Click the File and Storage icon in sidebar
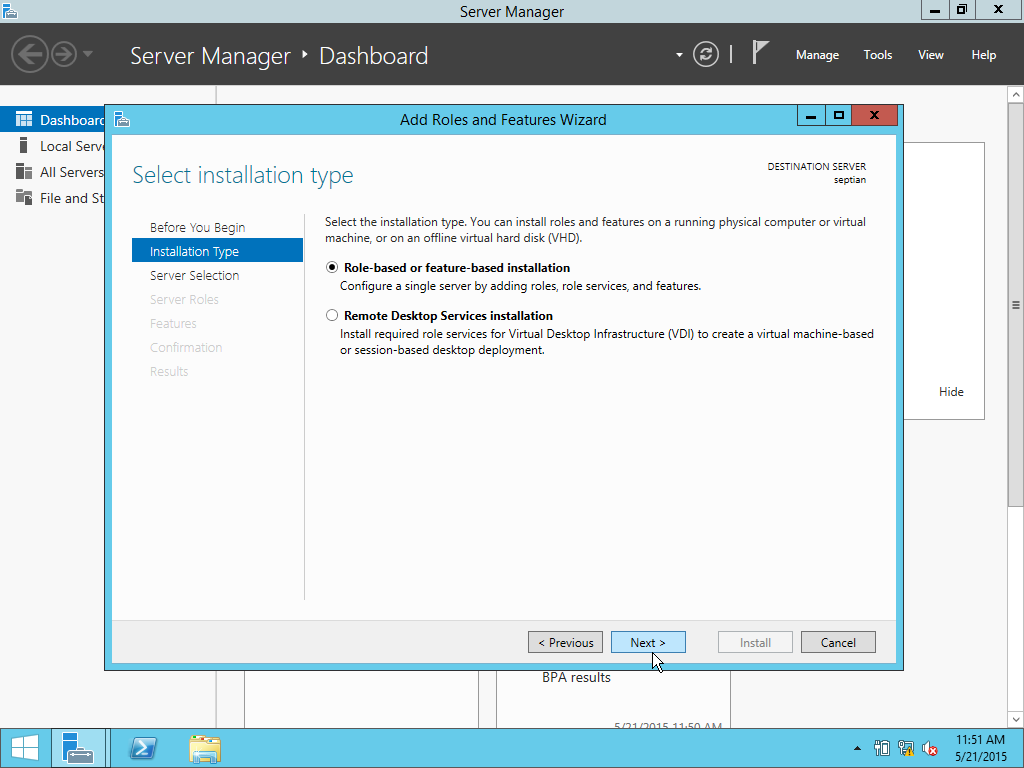 [x=24, y=197]
